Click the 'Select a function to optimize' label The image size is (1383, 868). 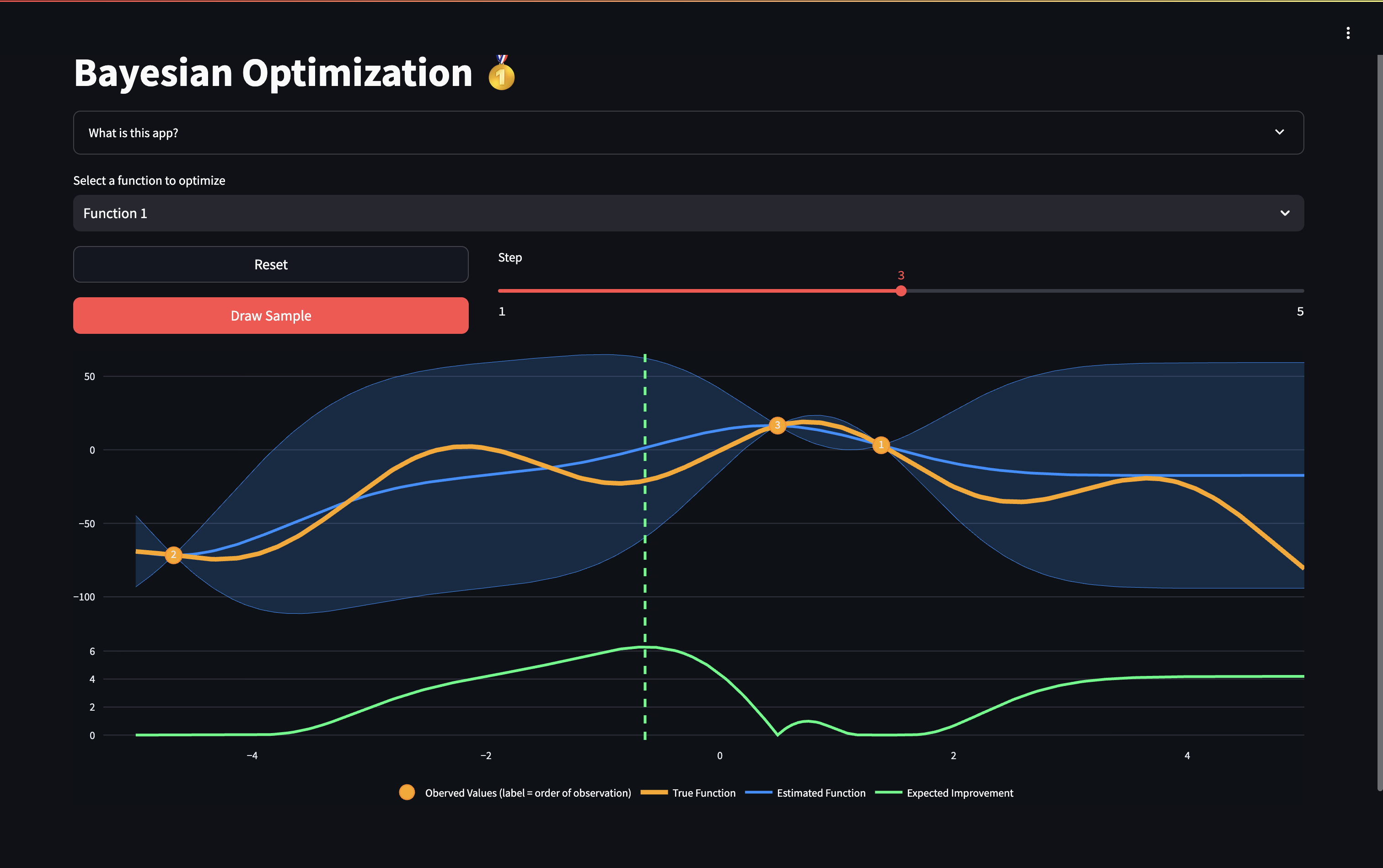click(149, 180)
